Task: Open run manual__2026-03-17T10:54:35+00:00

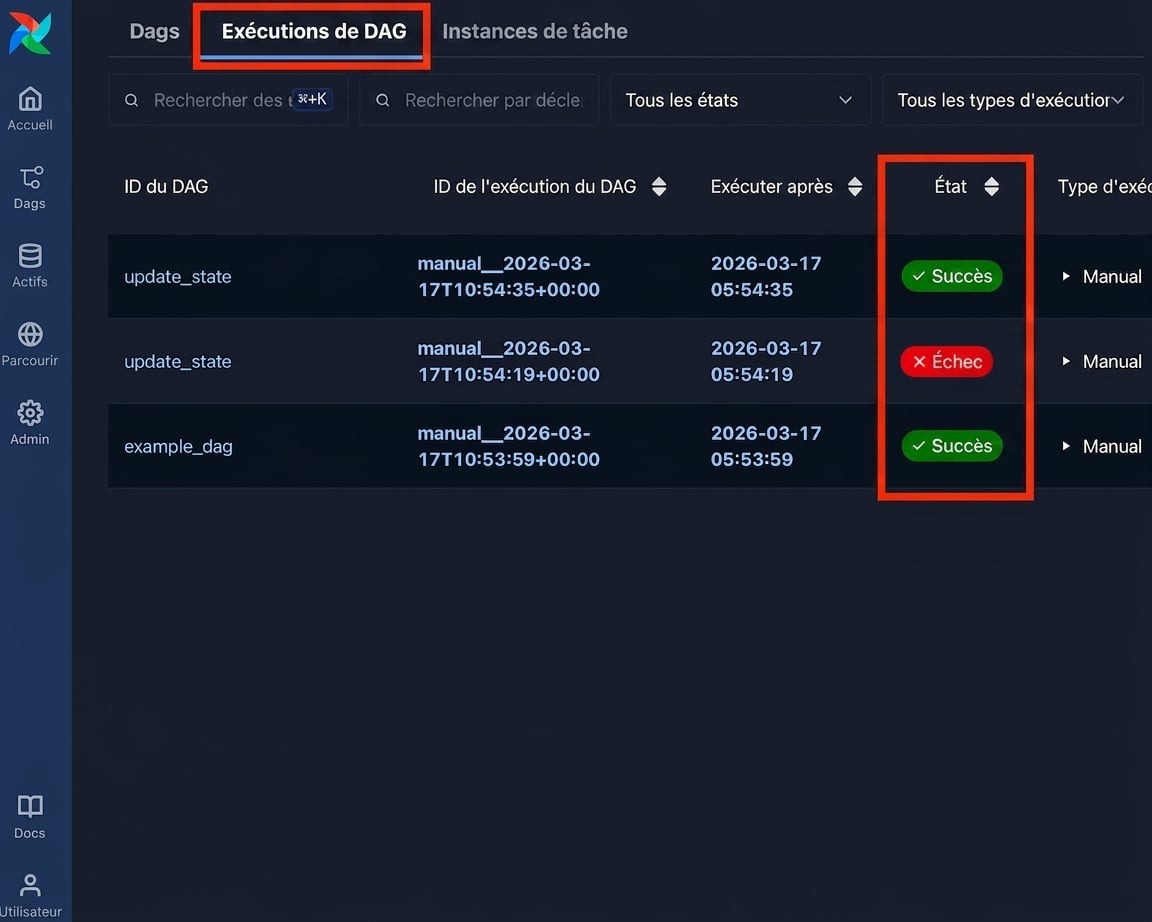Action: coord(508,276)
